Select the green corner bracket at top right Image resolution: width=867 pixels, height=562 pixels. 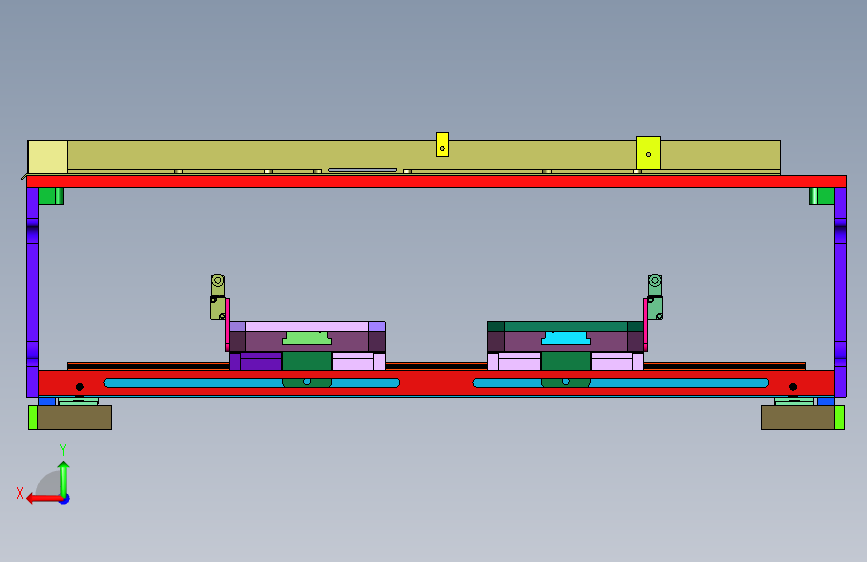pyautogui.click(x=822, y=196)
